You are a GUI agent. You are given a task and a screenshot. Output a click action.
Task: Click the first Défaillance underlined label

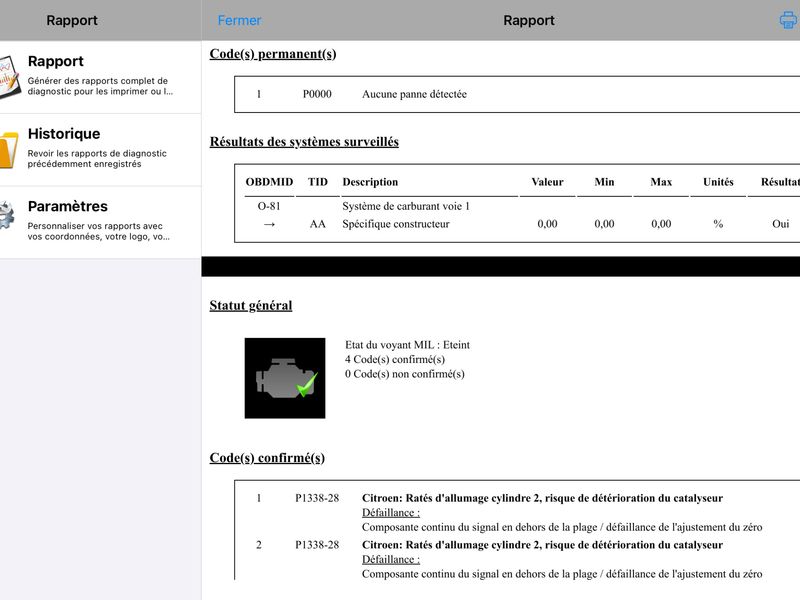pyautogui.click(x=391, y=513)
